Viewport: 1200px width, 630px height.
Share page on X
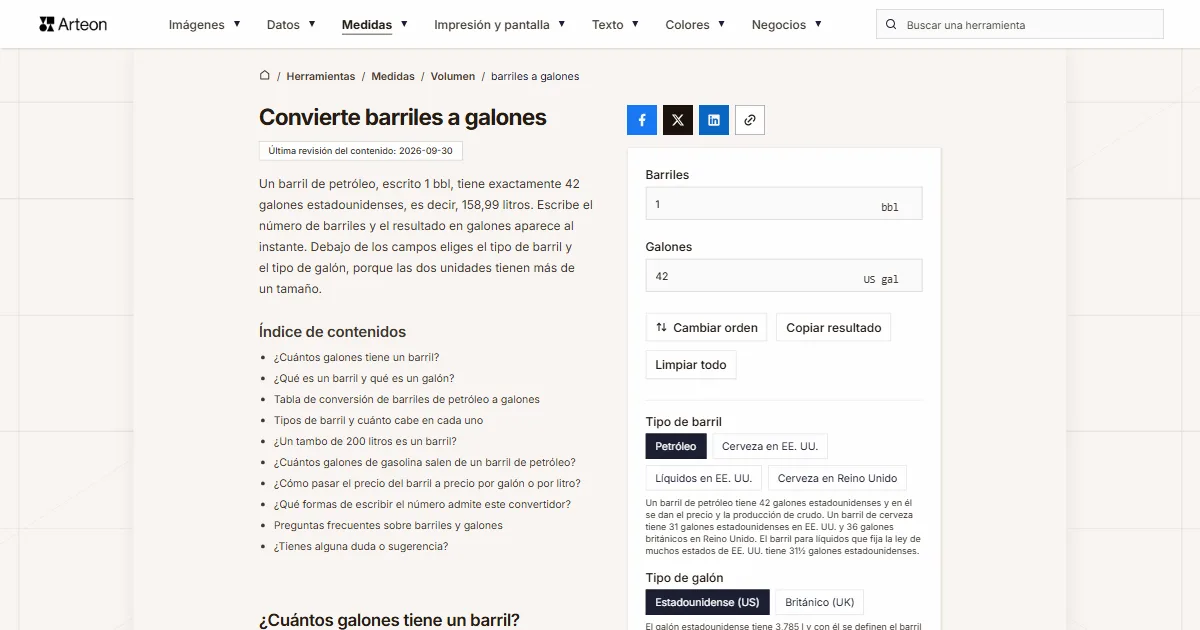pyautogui.click(x=678, y=120)
